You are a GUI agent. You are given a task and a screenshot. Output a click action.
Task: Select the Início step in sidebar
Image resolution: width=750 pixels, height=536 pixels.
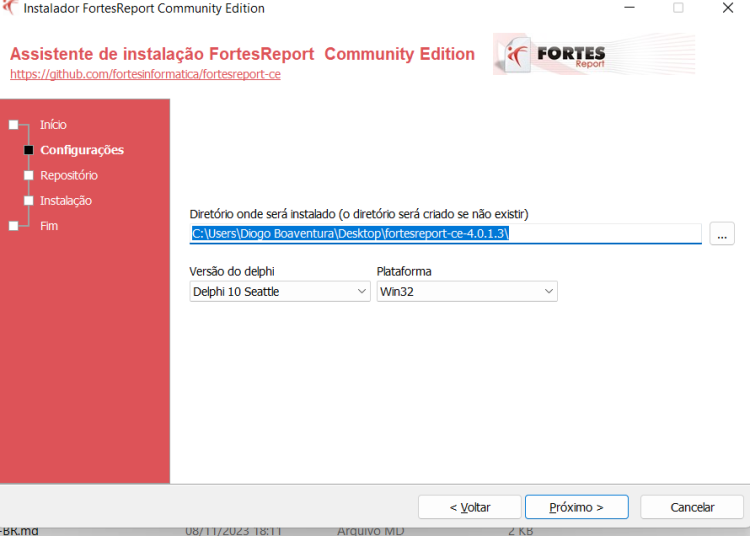coord(53,125)
